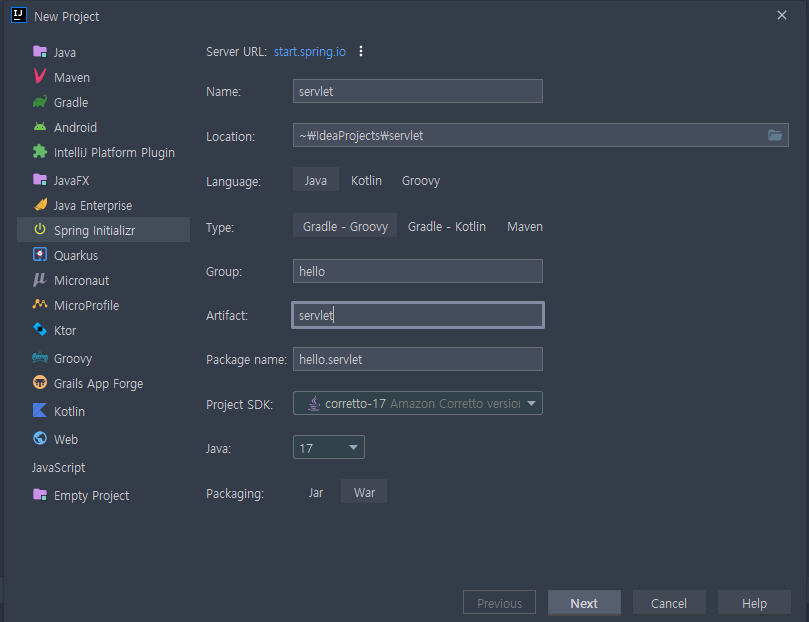The height and width of the screenshot is (622, 809).
Task: Select Java as the language
Action: pyautogui.click(x=315, y=181)
